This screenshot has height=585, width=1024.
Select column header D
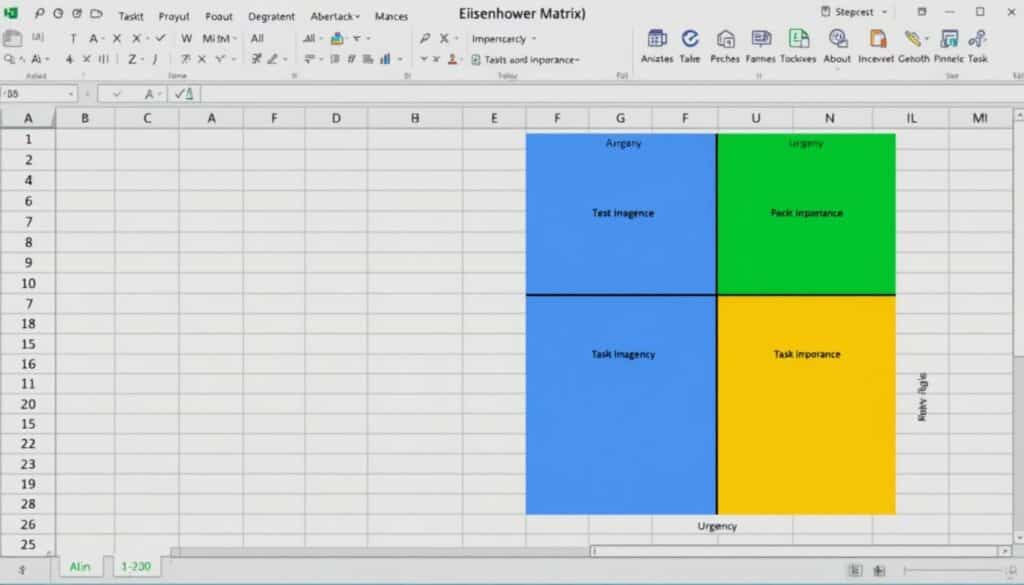coord(336,118)
